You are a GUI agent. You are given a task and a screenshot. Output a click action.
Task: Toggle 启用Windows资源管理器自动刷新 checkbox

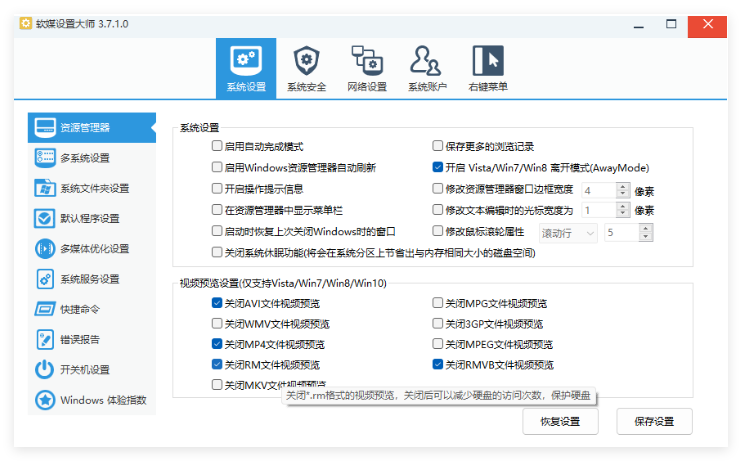point(217,167)
